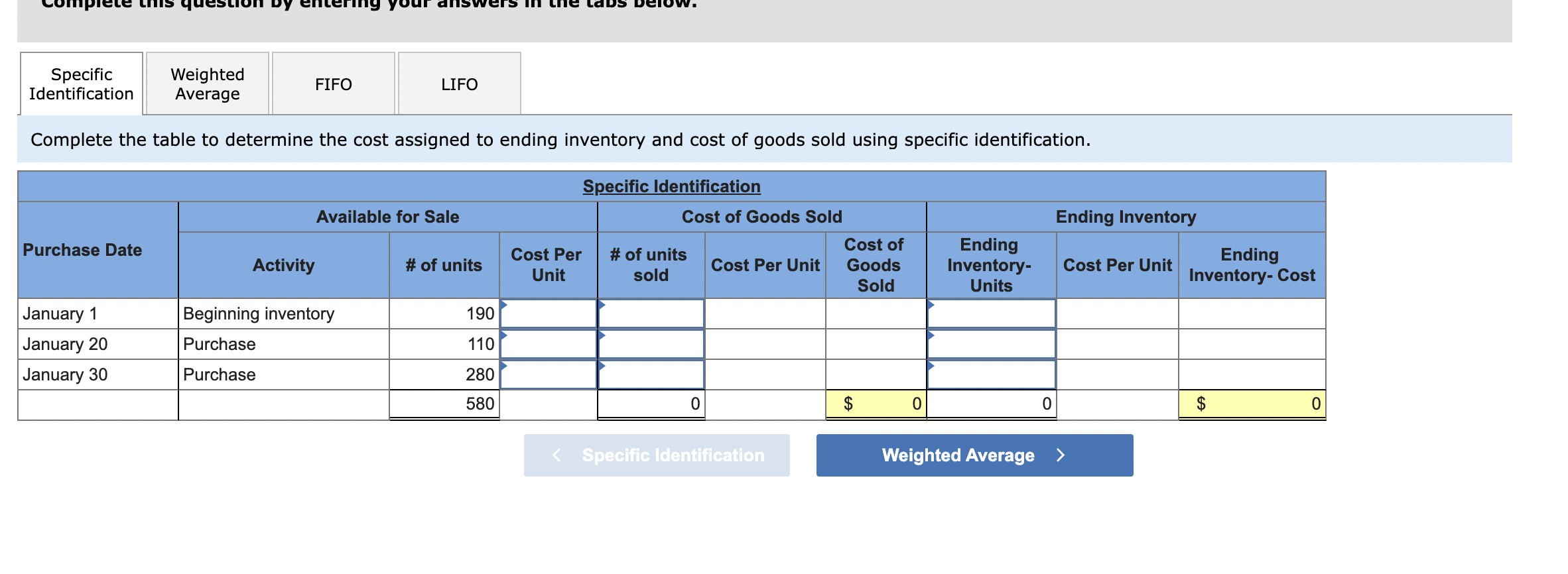Click the 110 units cell

(x=444, y=344)
